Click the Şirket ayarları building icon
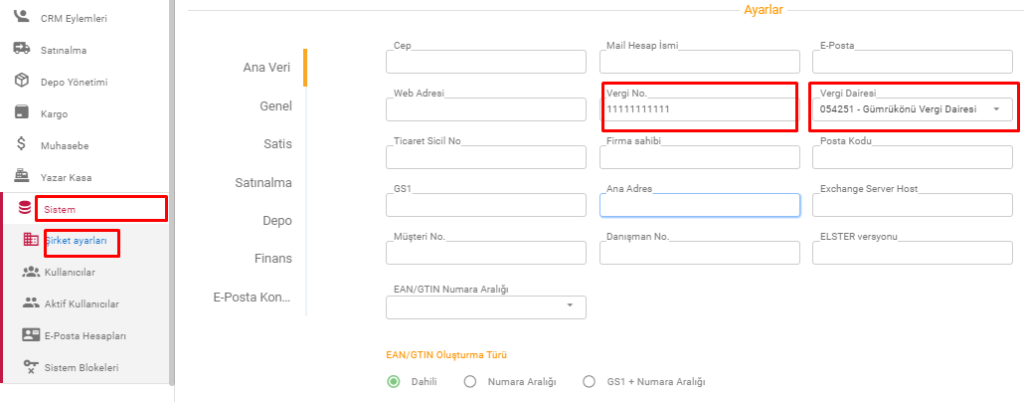1024x402 pixels. 31,240
